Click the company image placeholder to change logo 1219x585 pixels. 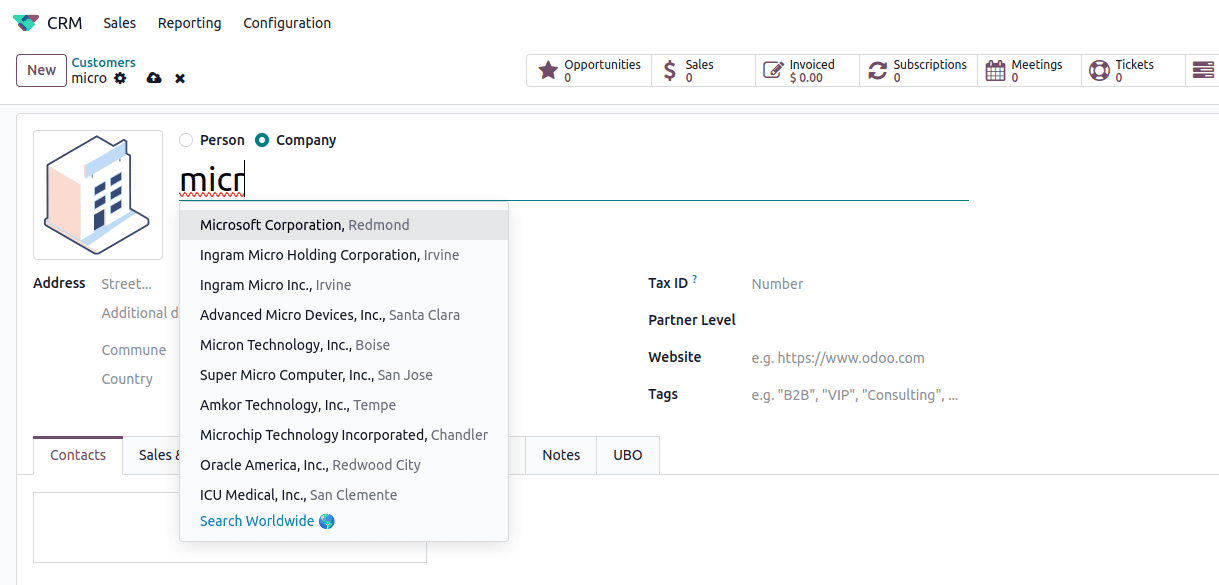[97, 195]
